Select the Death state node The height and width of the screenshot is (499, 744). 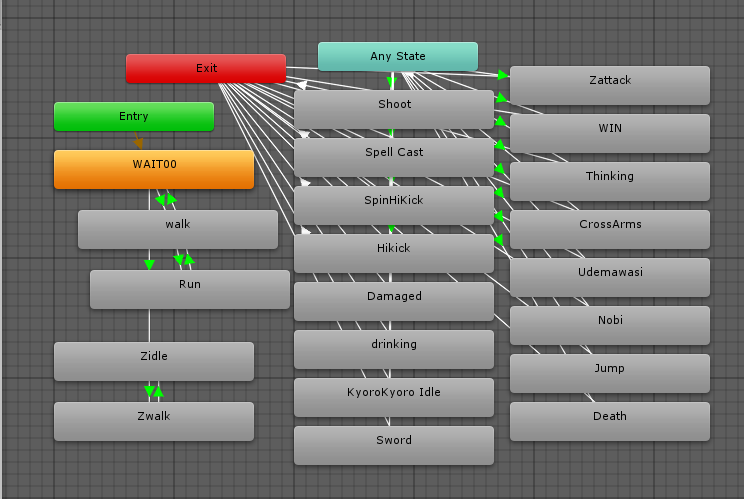pyautogui.click(x=610, y=421)
